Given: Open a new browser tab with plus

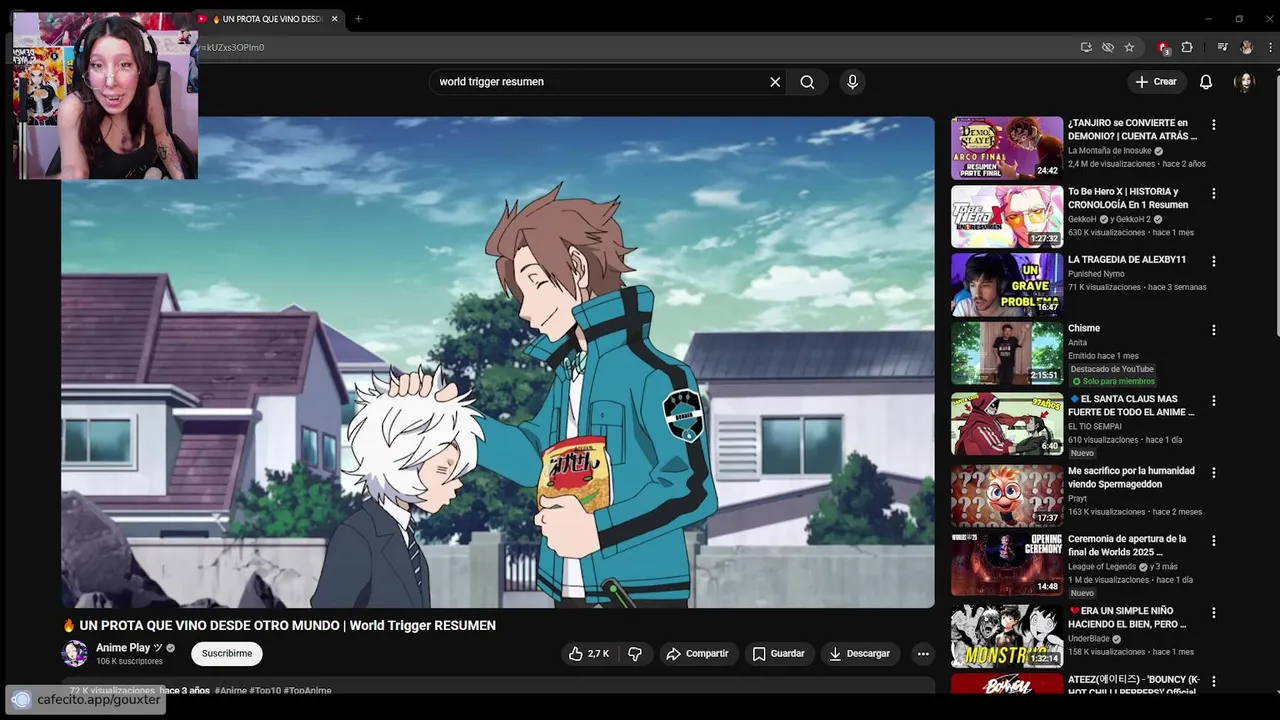Looking at the screenshot, I should 358,19.
